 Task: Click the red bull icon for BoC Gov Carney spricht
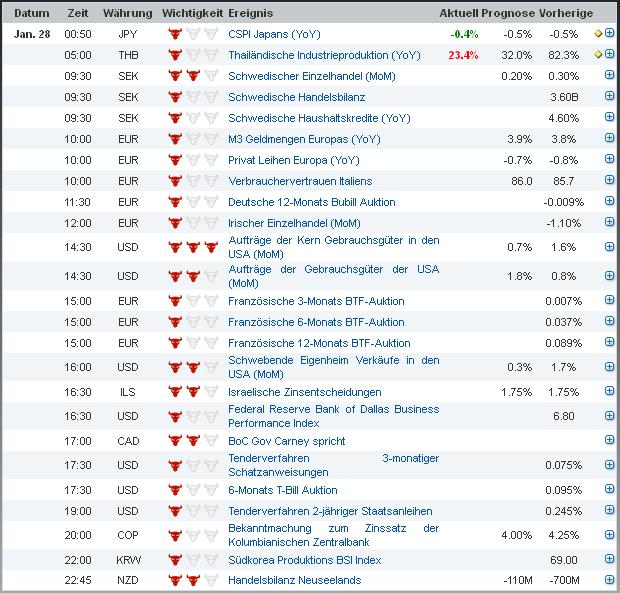tap(175, 441)
